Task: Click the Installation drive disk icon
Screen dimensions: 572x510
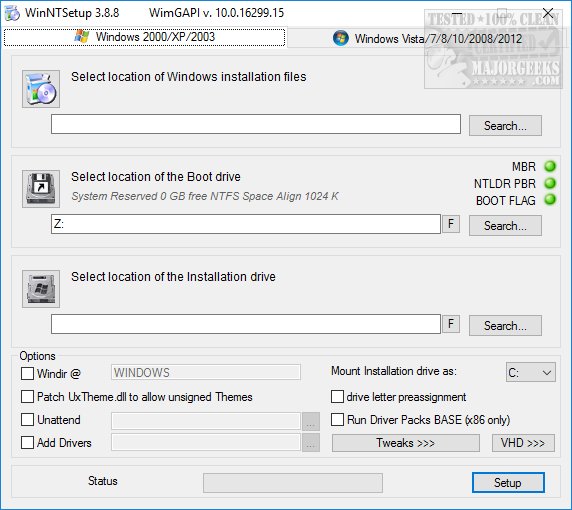Action: pyautogui.click(x=41, y=289)
